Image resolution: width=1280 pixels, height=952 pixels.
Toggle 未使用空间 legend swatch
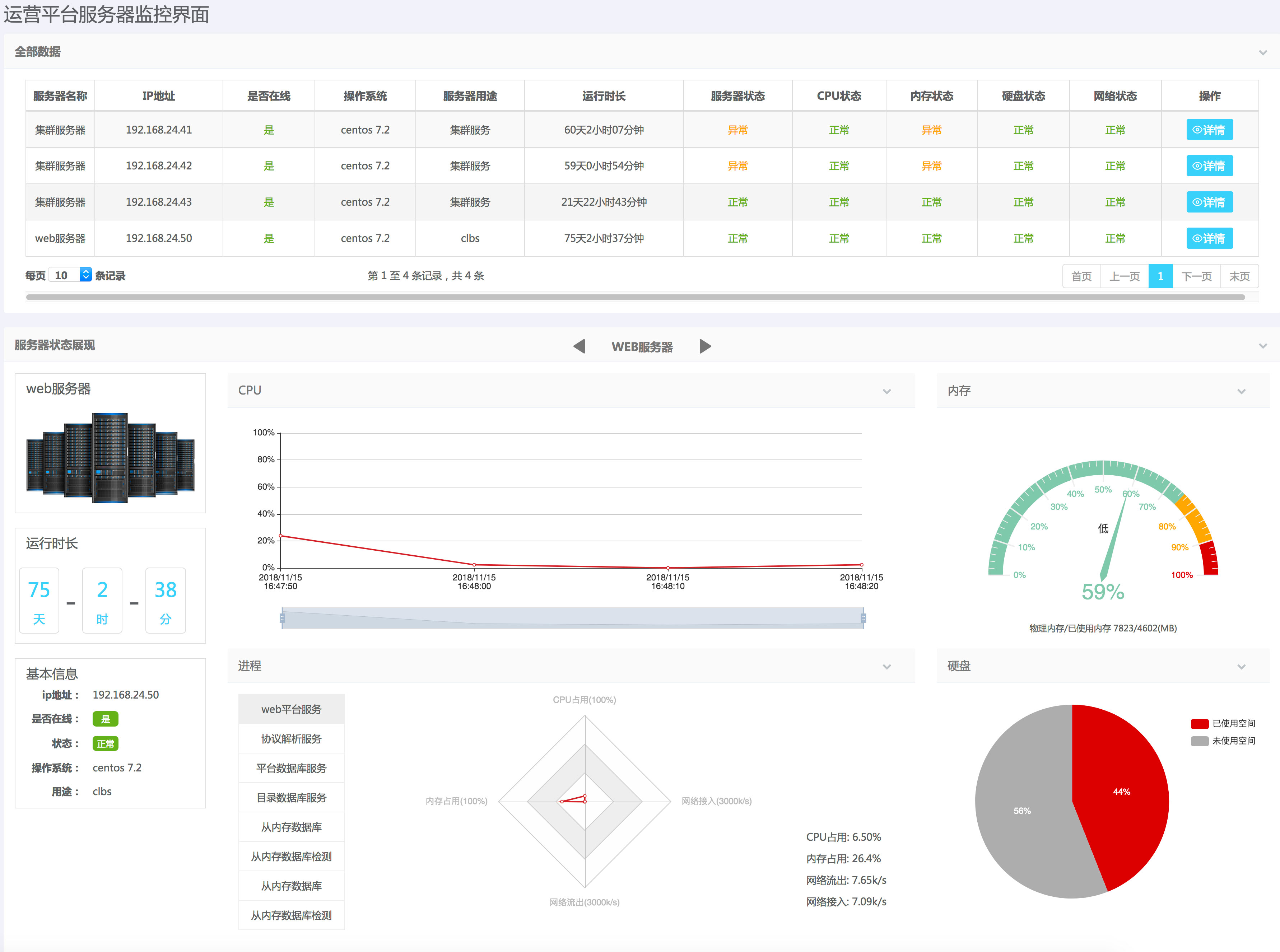click(1199, 741)
